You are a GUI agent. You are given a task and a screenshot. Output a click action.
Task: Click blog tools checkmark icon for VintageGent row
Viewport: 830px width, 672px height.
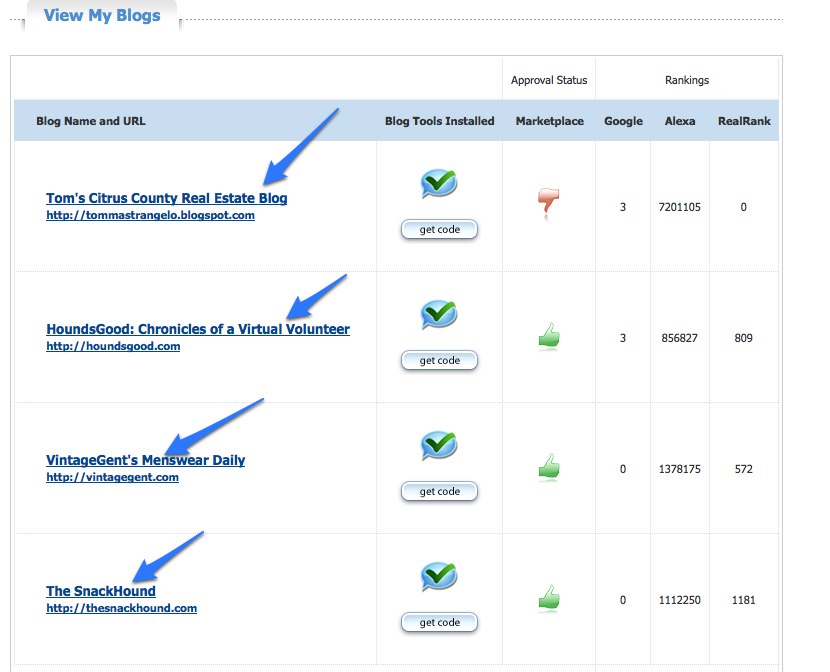pyautogui.click(x=439, y=446)
